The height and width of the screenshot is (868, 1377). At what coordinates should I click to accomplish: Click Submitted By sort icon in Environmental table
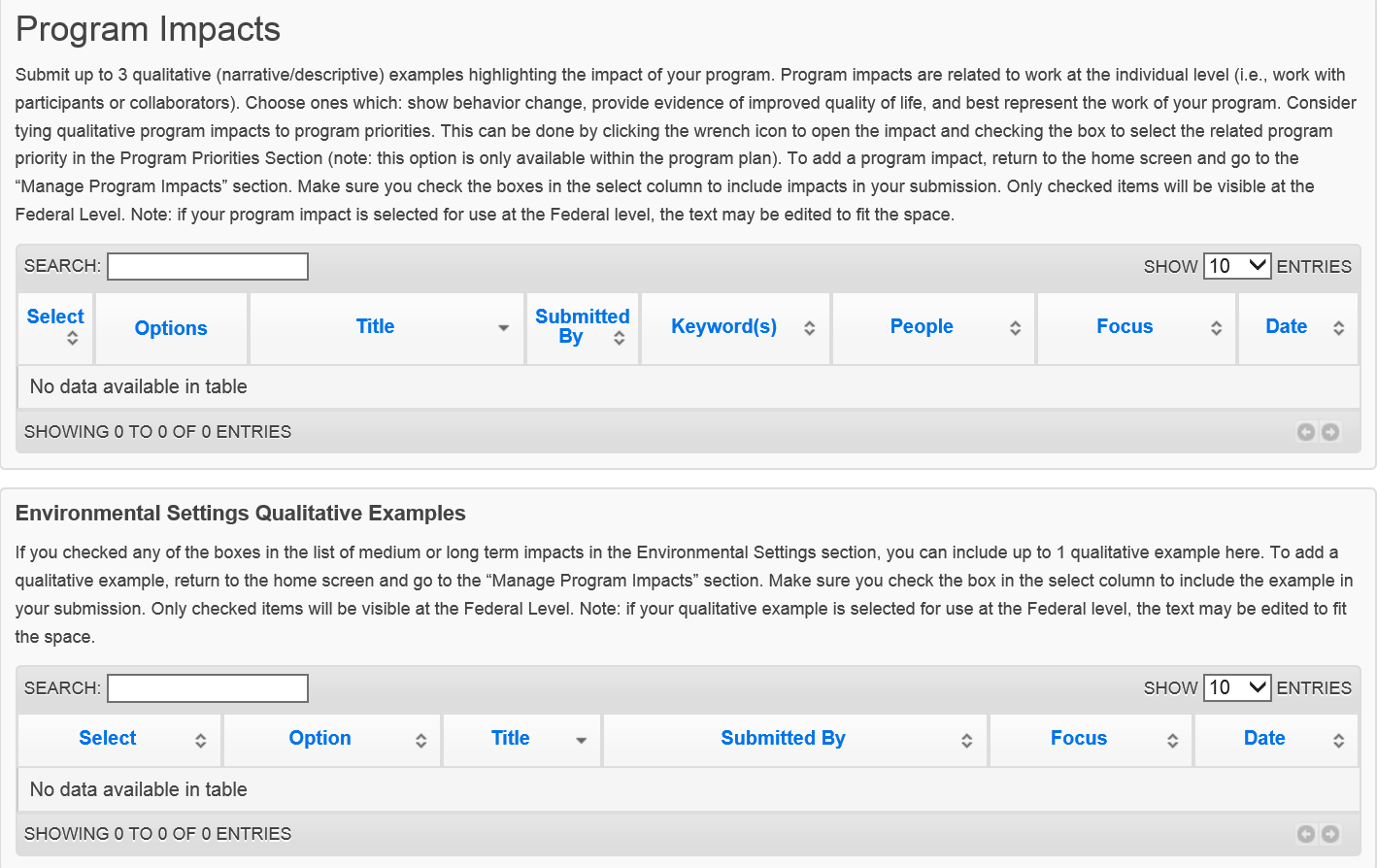(966, 741)
